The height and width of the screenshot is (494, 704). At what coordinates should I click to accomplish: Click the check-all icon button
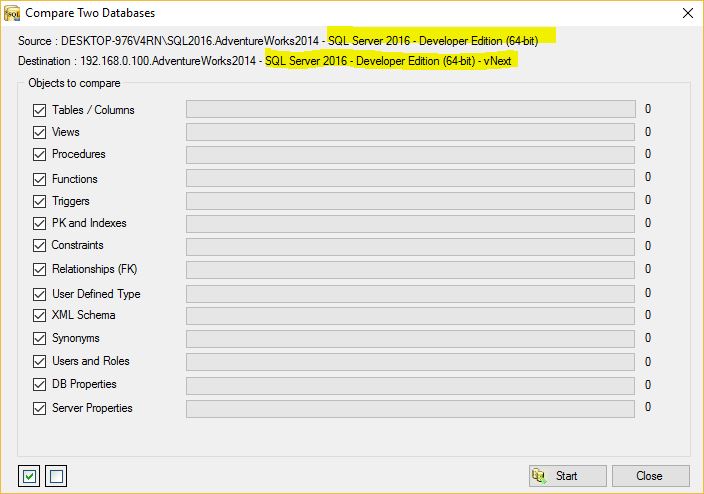[29, 476]
